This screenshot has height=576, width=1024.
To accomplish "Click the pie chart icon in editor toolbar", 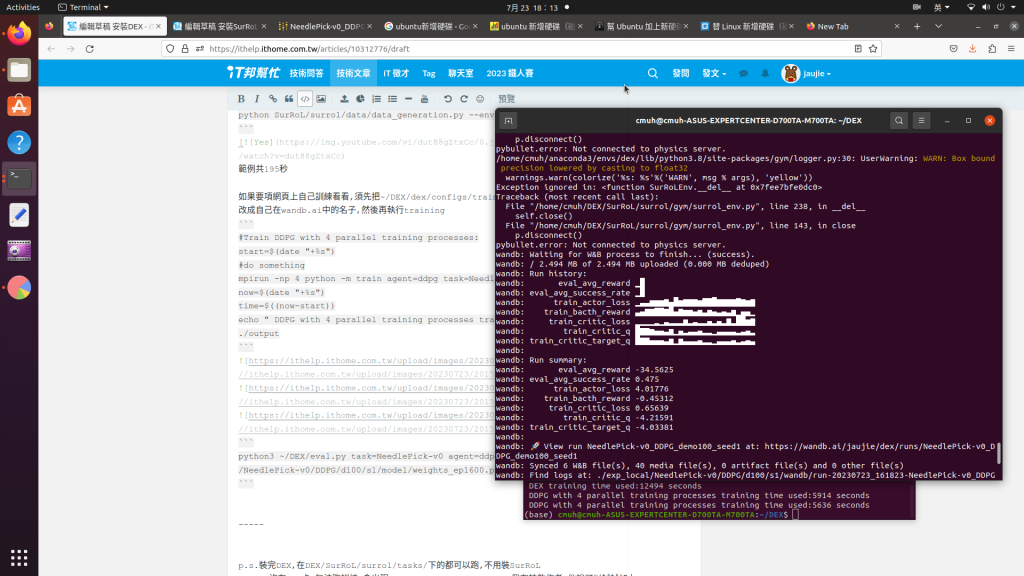I will pos(360,99).
